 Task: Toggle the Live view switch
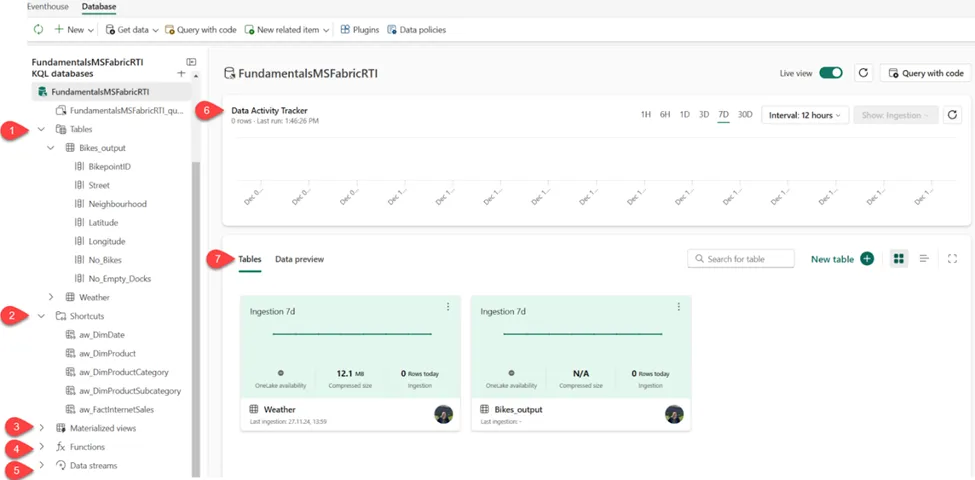click(830, 73)
